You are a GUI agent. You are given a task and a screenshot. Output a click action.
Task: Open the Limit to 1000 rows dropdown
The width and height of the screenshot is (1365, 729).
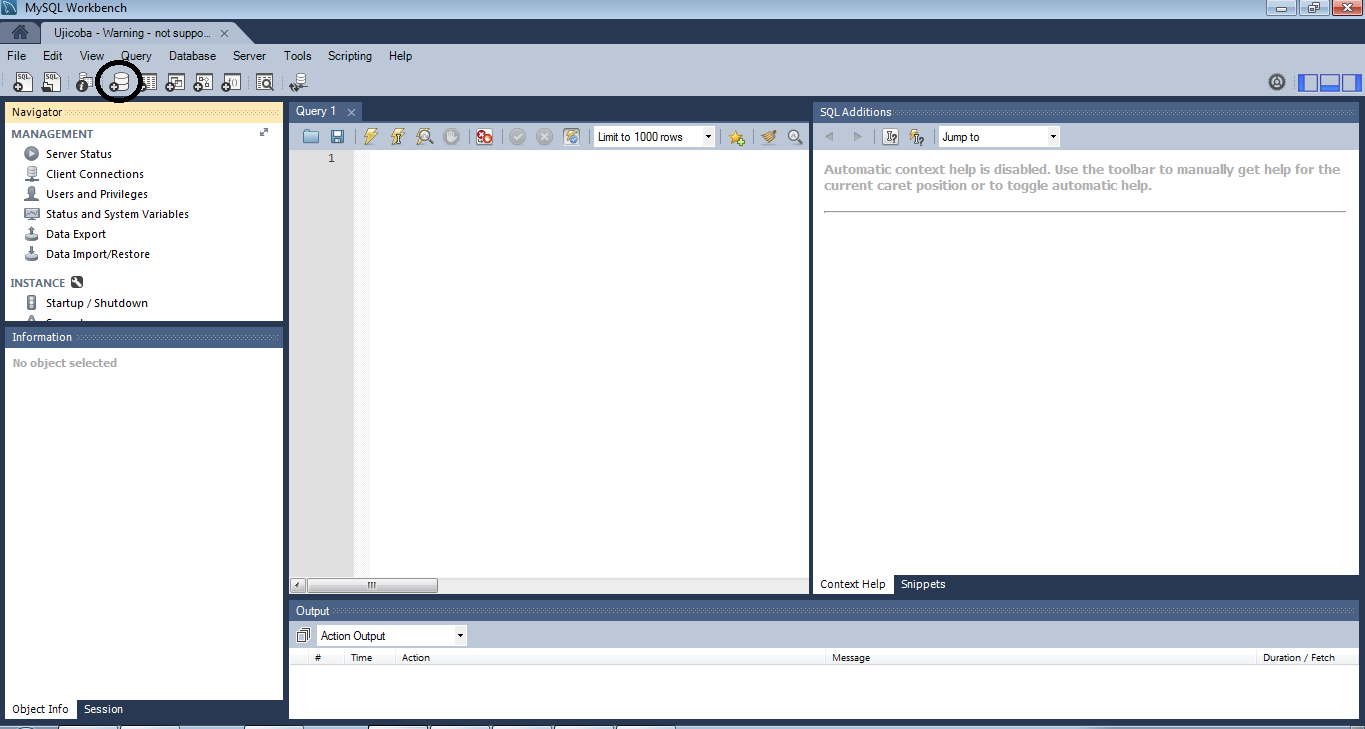coord(707,136)
